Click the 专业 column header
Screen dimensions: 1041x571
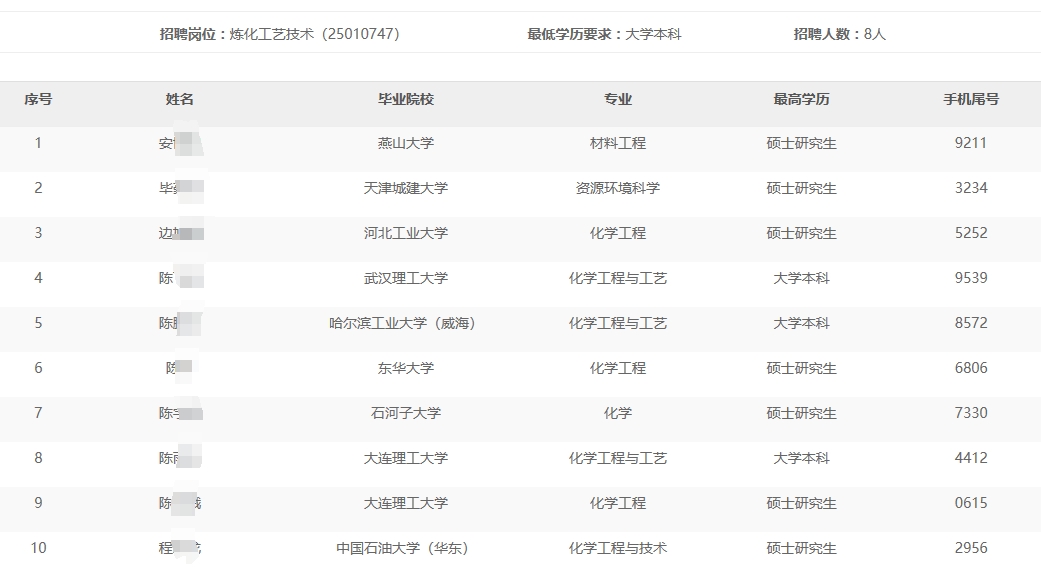(x=617, y=99)
